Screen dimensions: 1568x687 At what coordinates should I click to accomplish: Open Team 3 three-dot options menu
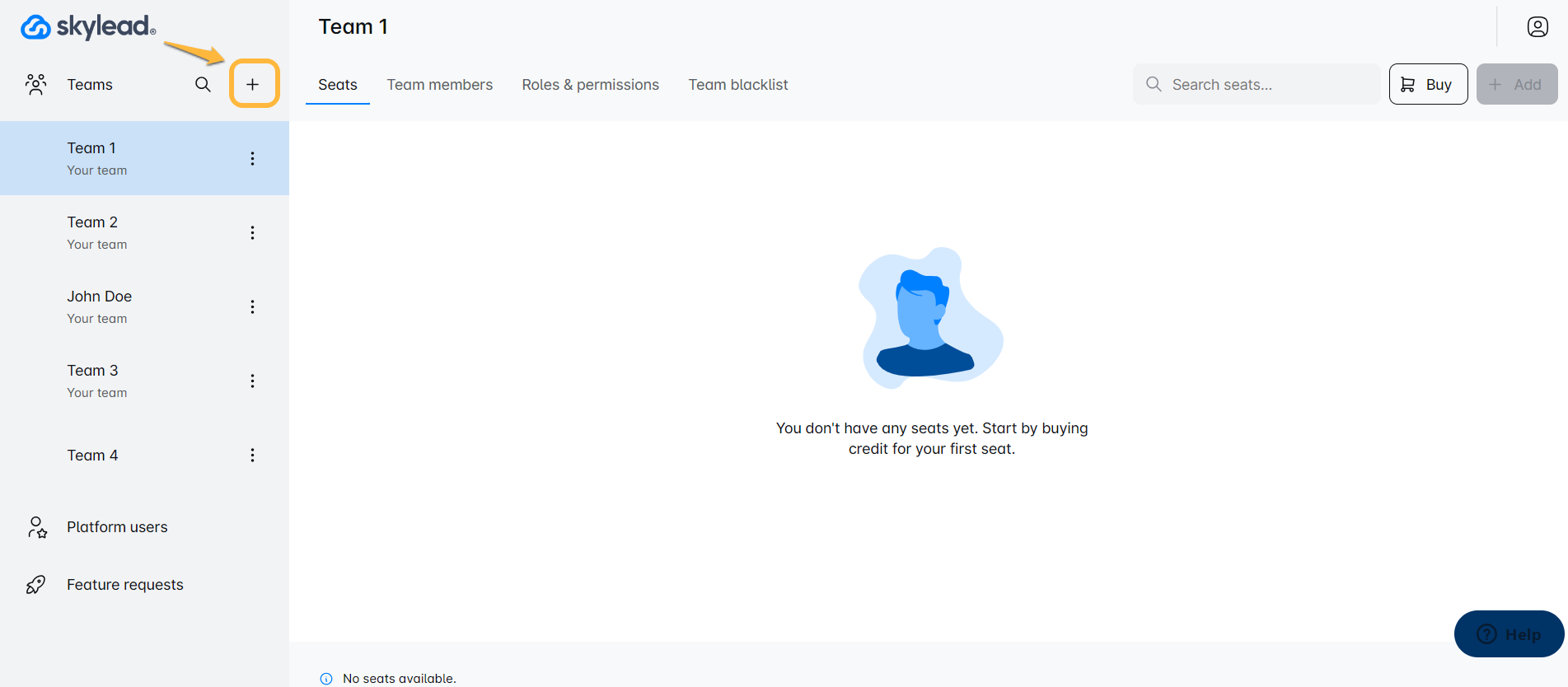point(252,381)
